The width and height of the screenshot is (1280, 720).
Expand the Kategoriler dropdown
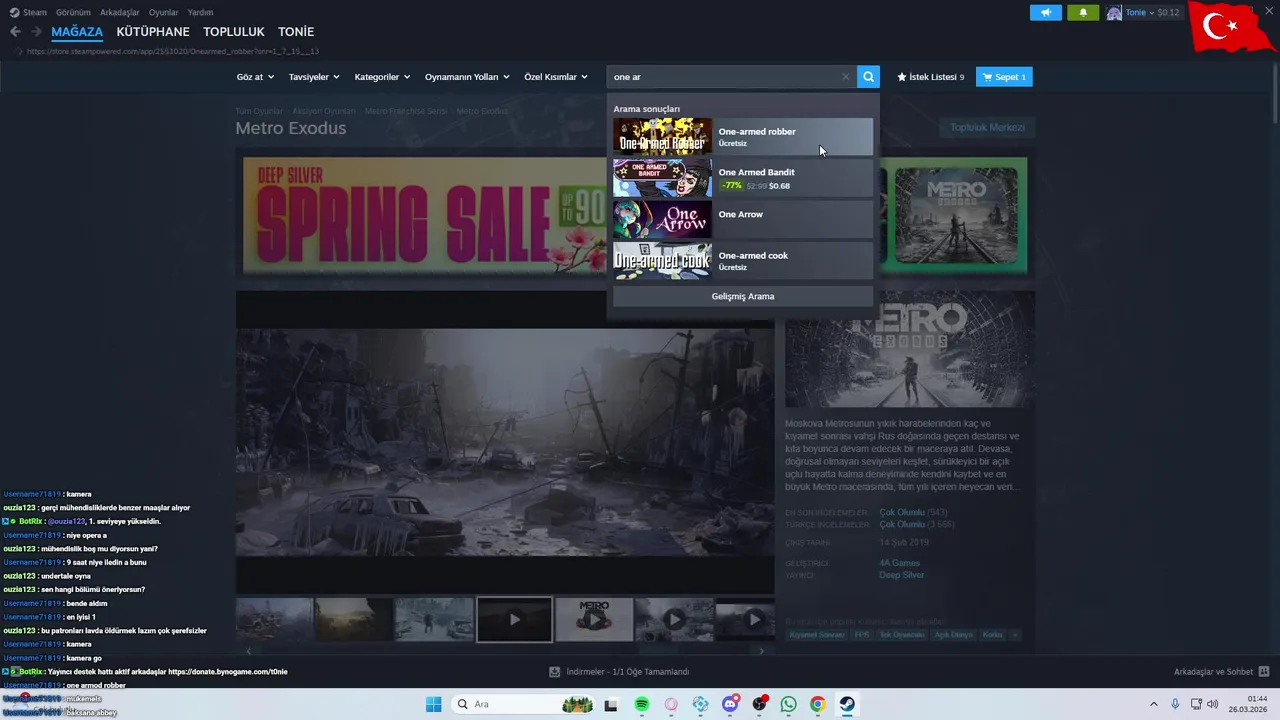[382, 77]
